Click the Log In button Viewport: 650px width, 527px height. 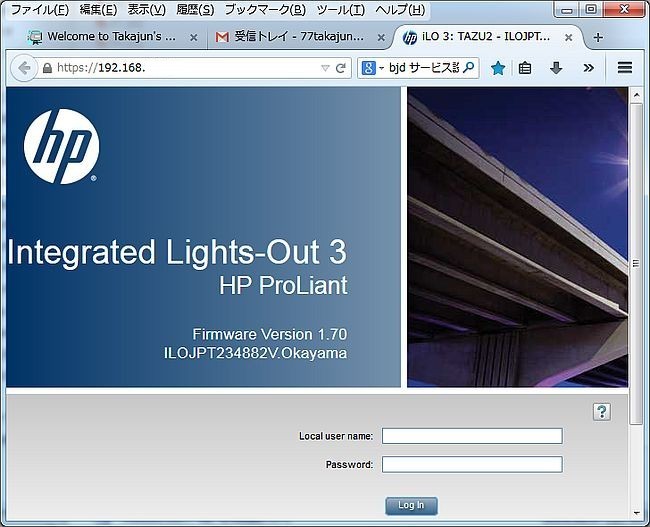(411, 505)
